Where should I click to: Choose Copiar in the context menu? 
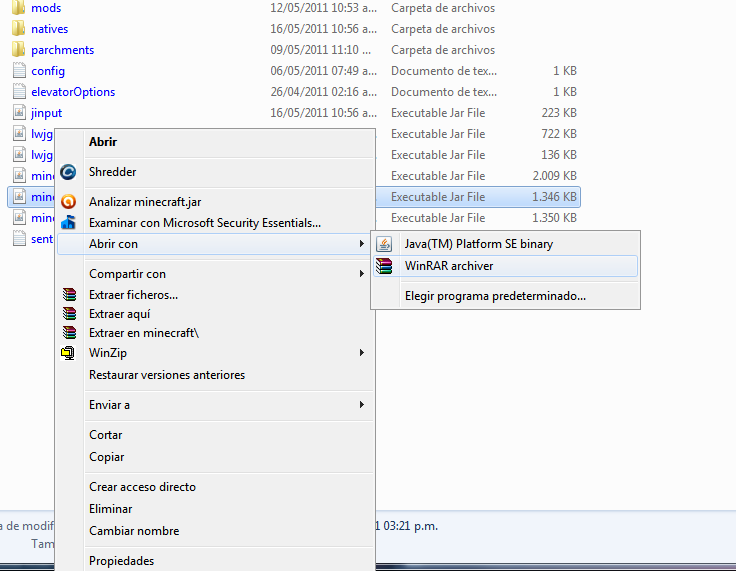(x=215, y=457)
